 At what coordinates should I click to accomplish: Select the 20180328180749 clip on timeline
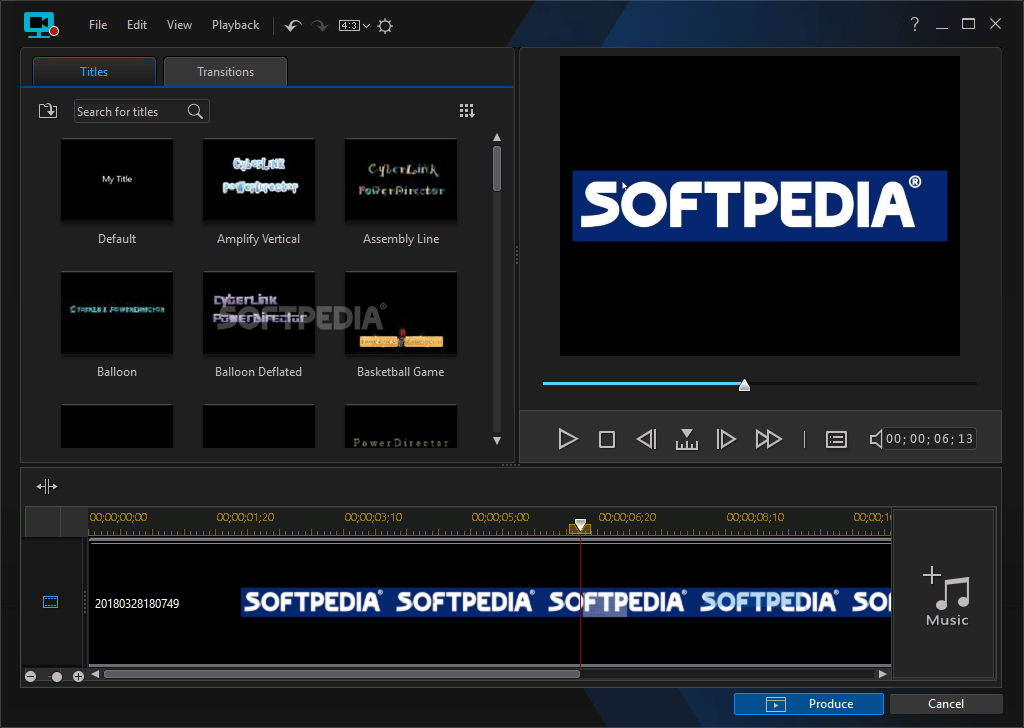click(x=490, y=603)
